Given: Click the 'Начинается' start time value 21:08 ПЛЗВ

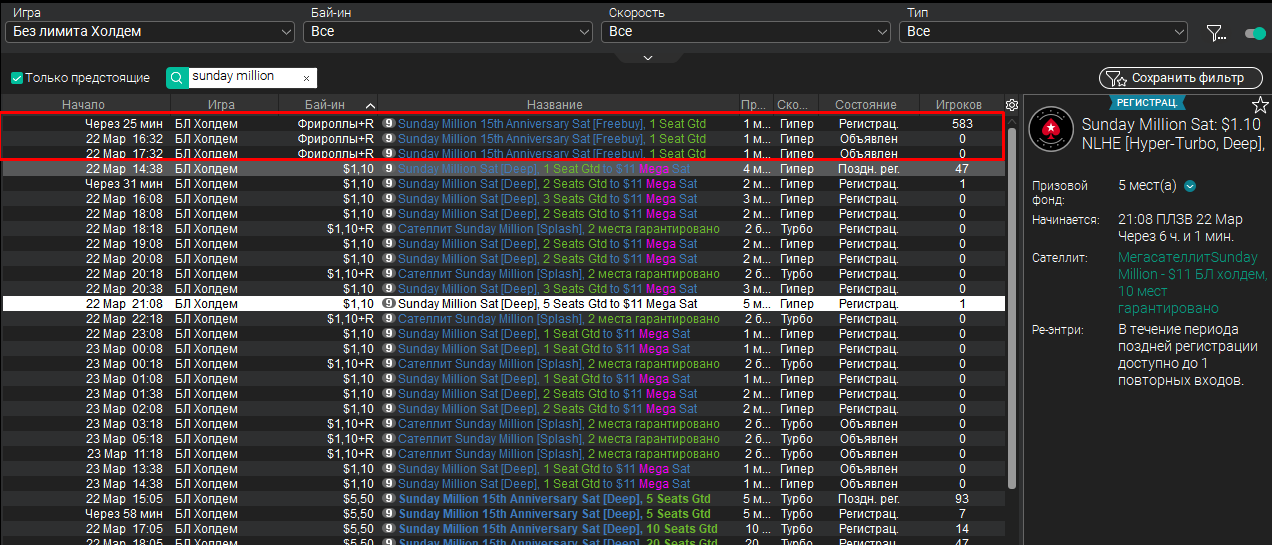Looking at the screenshot, I should pos(1180,220).
